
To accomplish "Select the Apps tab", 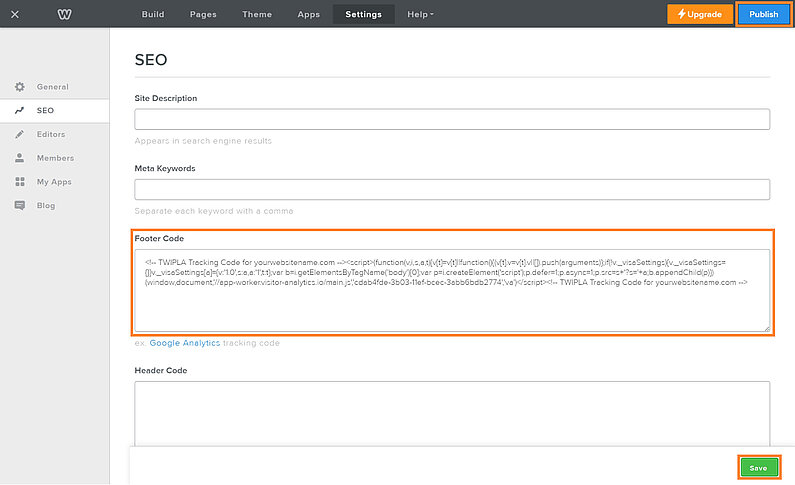I will (309, 14).
